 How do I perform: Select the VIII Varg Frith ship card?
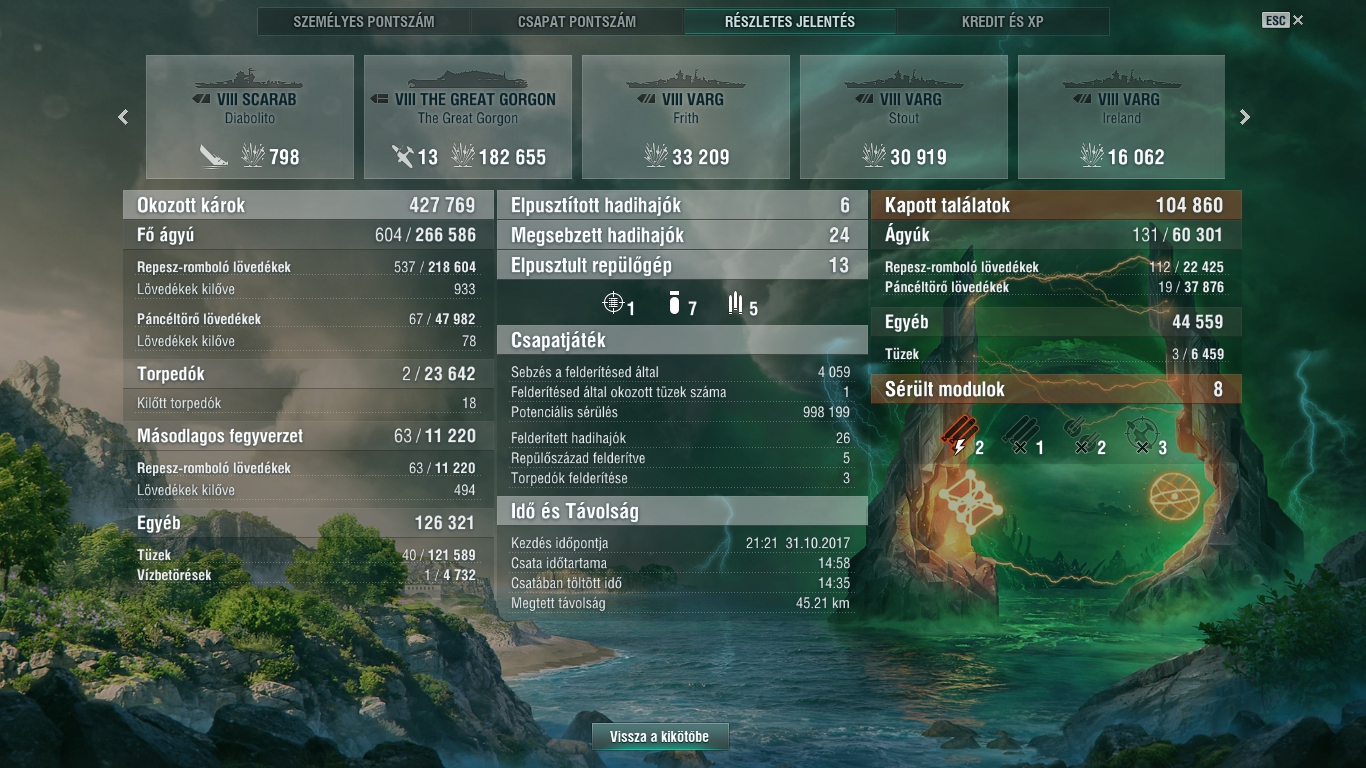[x=686, y=117]
